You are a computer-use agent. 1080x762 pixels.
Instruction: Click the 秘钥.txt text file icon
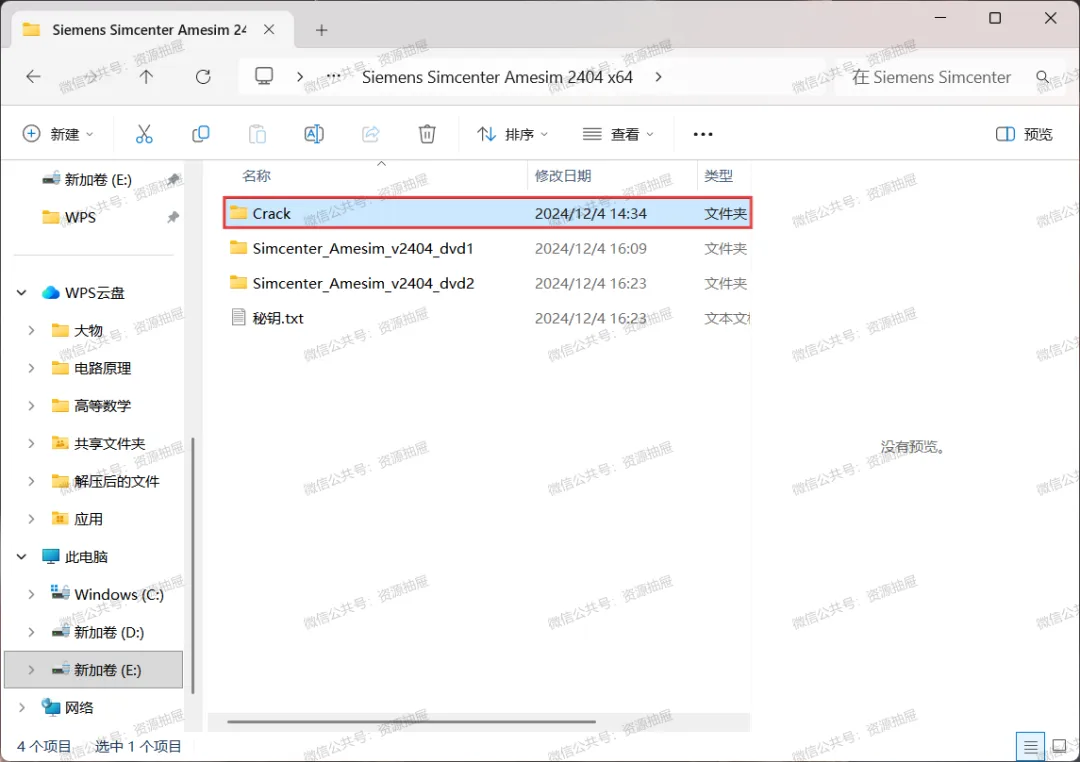[238, 318]
